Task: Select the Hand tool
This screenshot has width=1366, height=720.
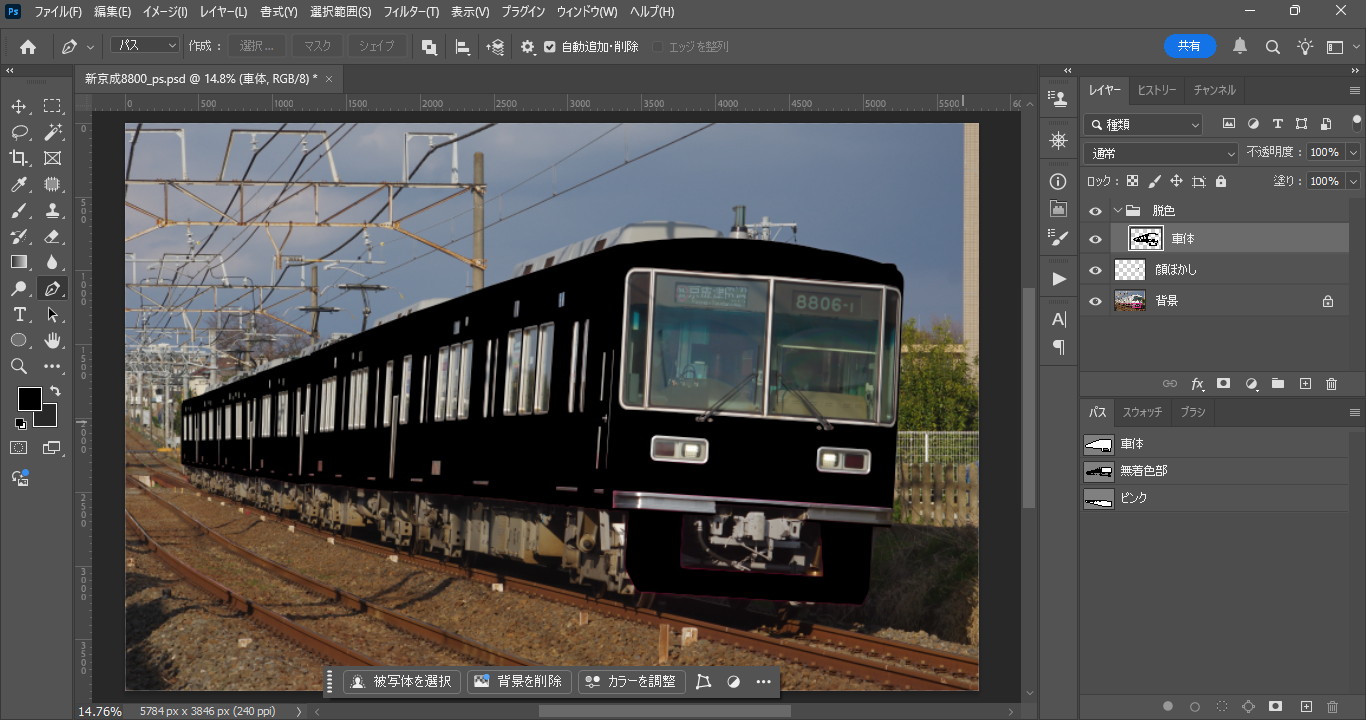Action: coord(52,341)
